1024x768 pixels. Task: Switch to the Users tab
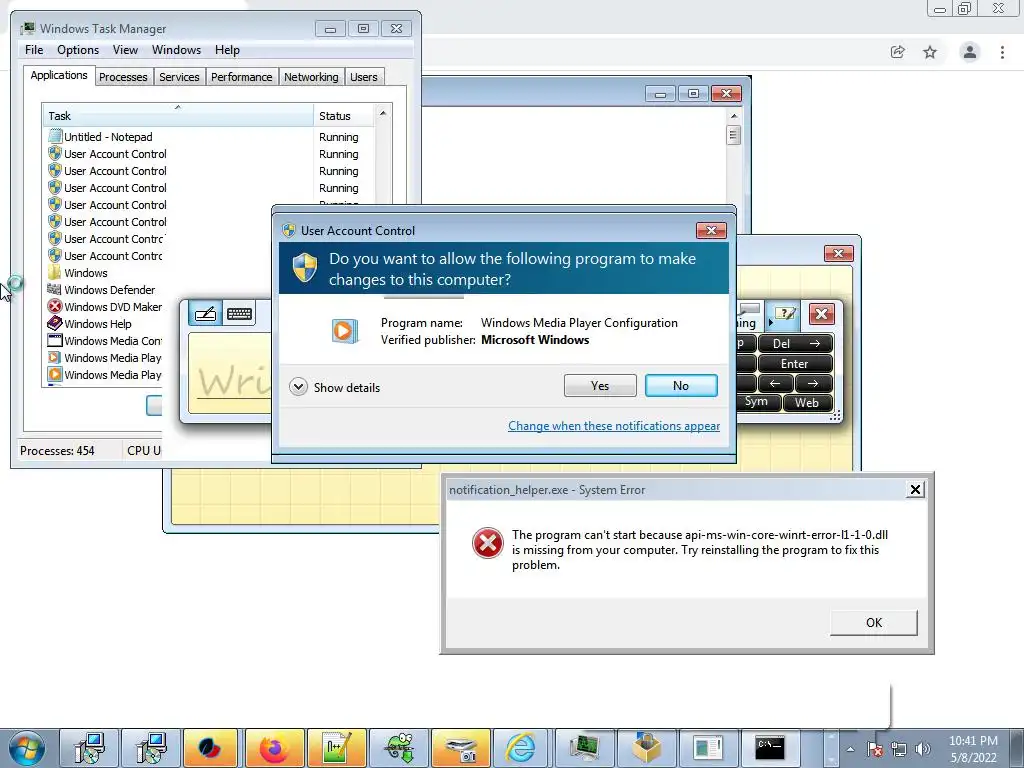(x=364, y=77)
